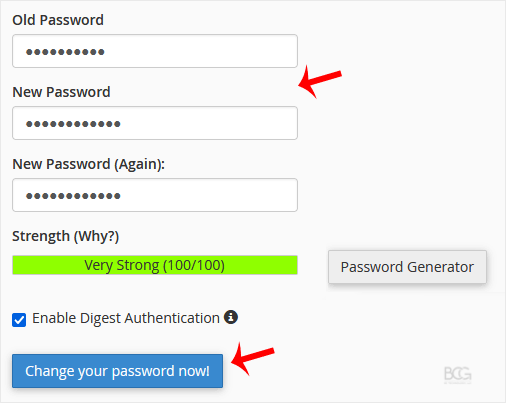Click the Enable Digest Authentication label text

click(x=126, y=318)
